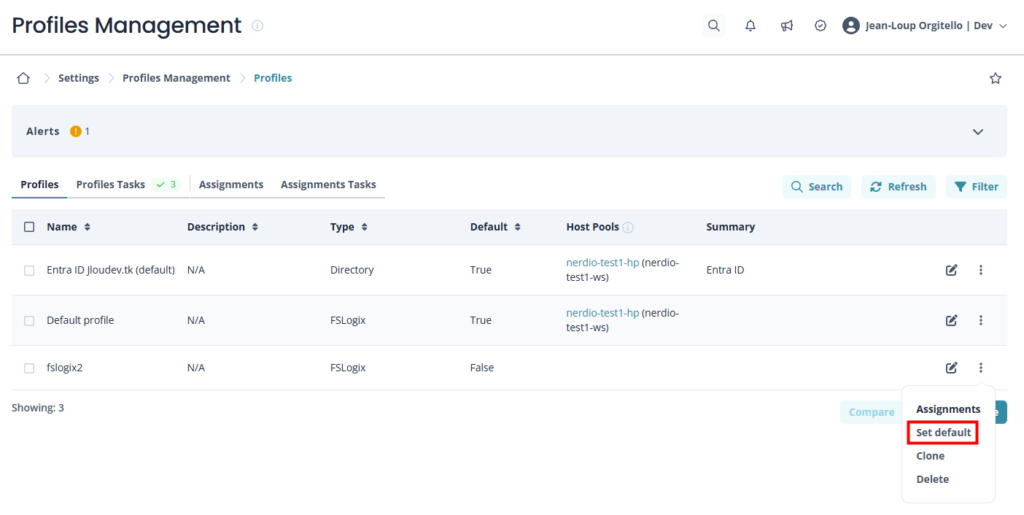This screenshot has width=1024, height=515.
Task: Click the info icon beside Profiles Management title
Action: click(x=257, y=25)
